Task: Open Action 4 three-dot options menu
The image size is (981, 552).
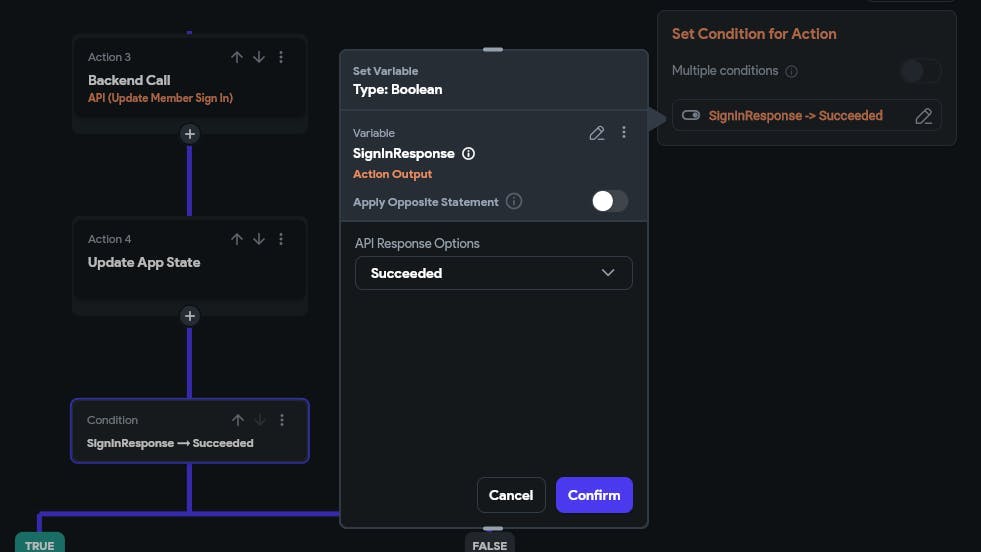Action: tap(281, 239)
